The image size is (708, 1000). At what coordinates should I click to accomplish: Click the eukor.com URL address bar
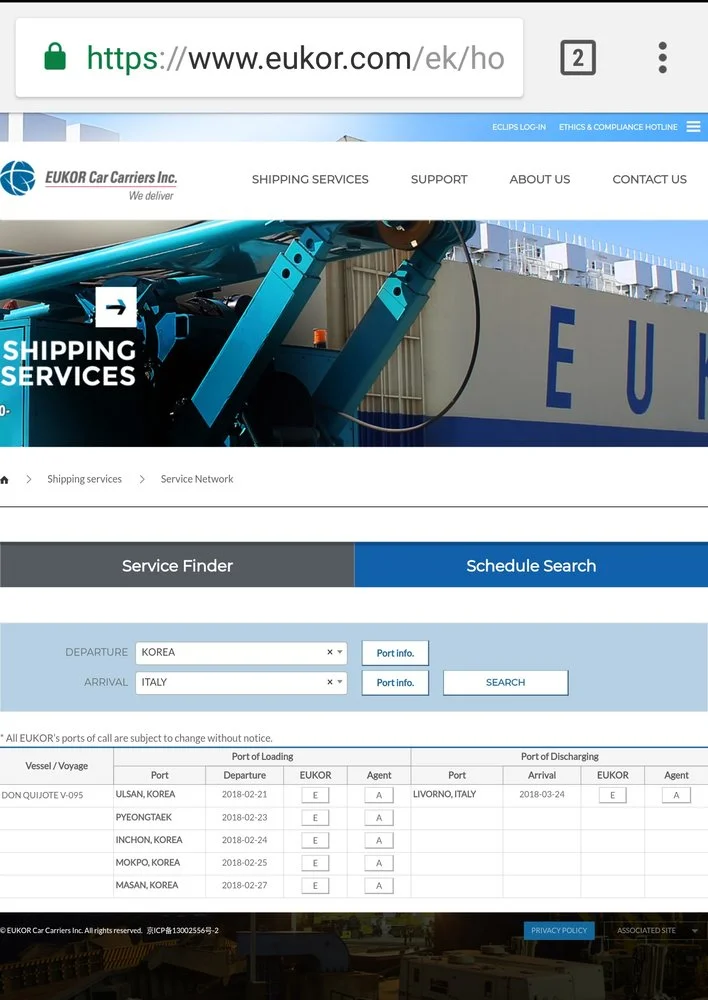269,57
